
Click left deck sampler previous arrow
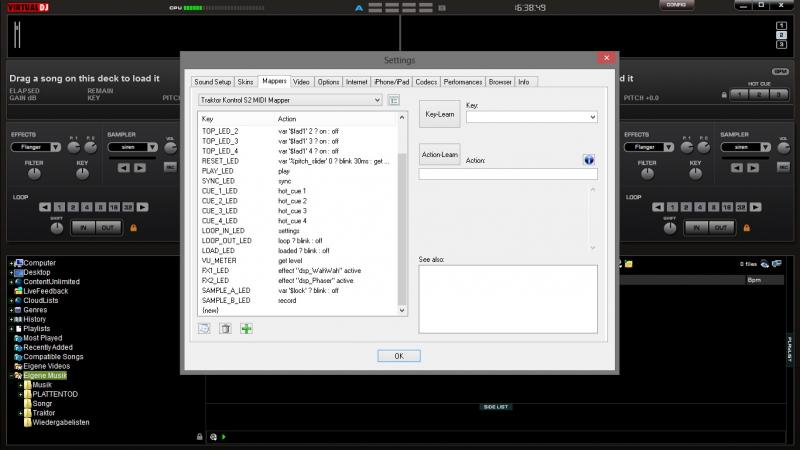(123, 167)
